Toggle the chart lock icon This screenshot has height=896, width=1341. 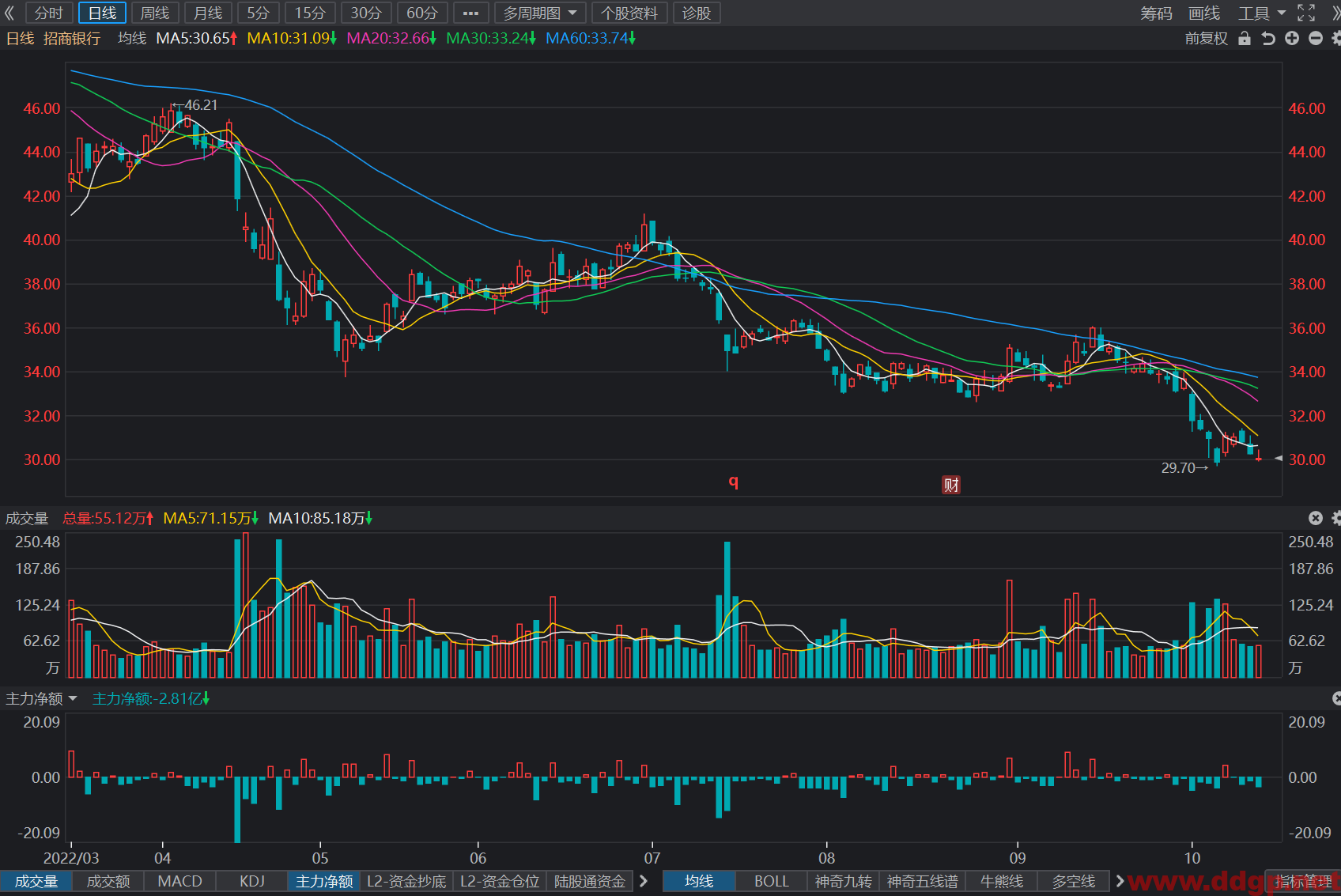pyautogui.click(x=1245, y=38)
